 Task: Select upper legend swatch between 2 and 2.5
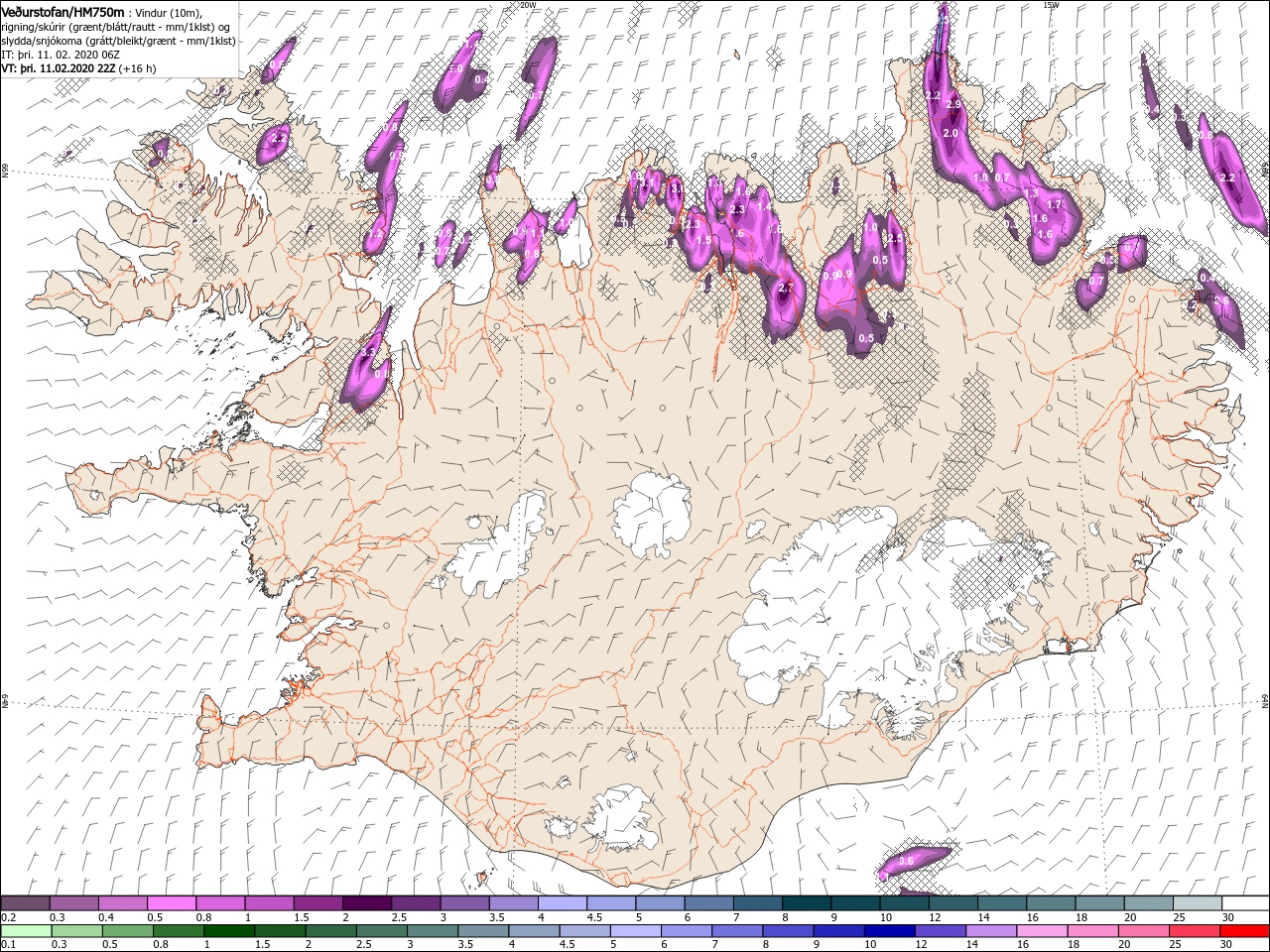point(366,902)
